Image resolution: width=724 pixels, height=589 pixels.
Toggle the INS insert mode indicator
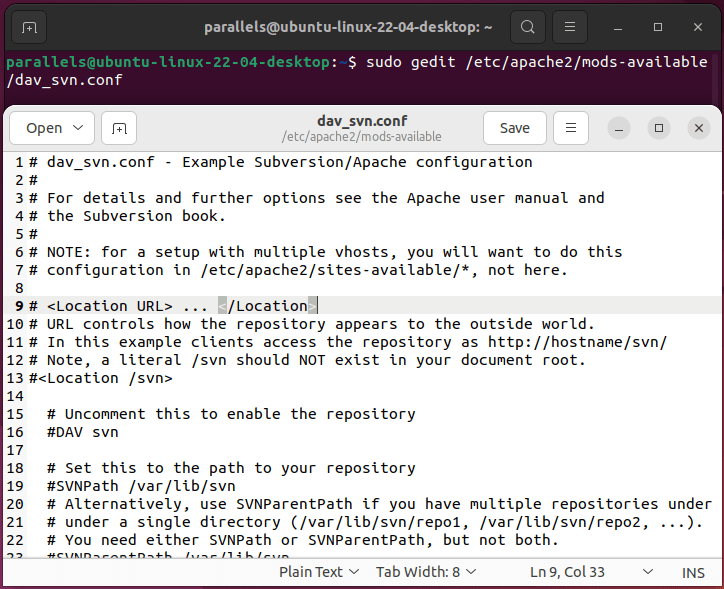[693, 573]
